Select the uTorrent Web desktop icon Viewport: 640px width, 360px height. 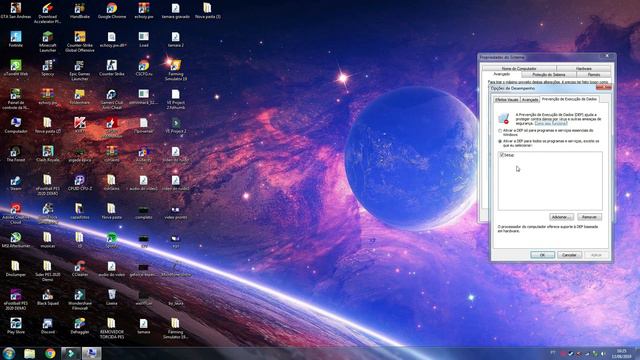(x=16, y=68)
